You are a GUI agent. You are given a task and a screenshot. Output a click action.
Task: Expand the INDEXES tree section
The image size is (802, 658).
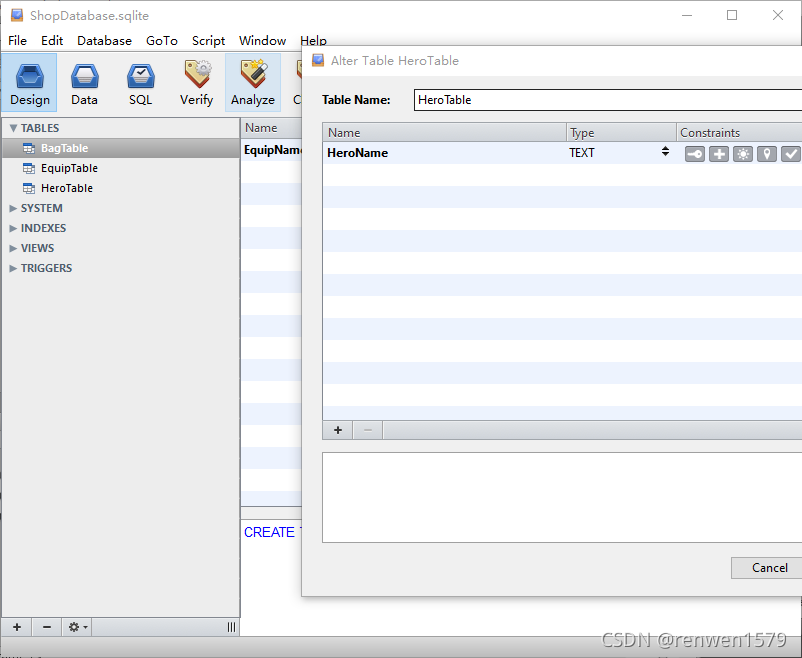pyautogui.click(x=13, y=228)
